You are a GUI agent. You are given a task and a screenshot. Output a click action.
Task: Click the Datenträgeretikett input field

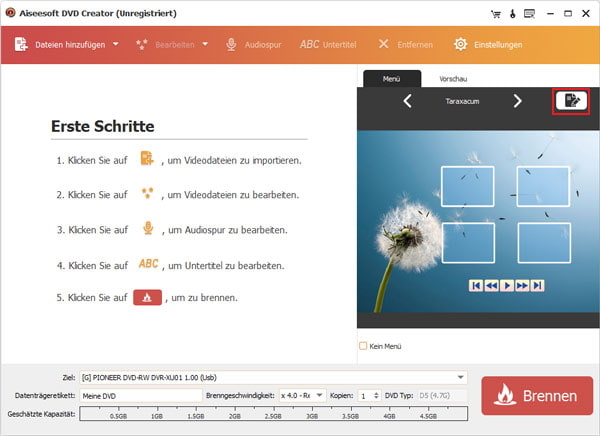(x=140, y=396)
